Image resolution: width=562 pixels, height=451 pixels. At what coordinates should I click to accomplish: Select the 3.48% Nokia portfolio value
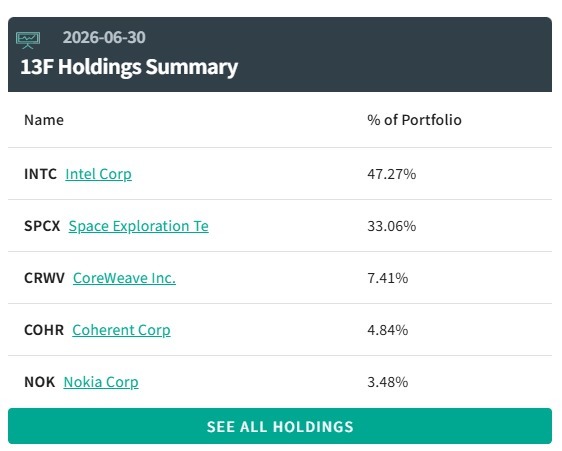[388, 382]
